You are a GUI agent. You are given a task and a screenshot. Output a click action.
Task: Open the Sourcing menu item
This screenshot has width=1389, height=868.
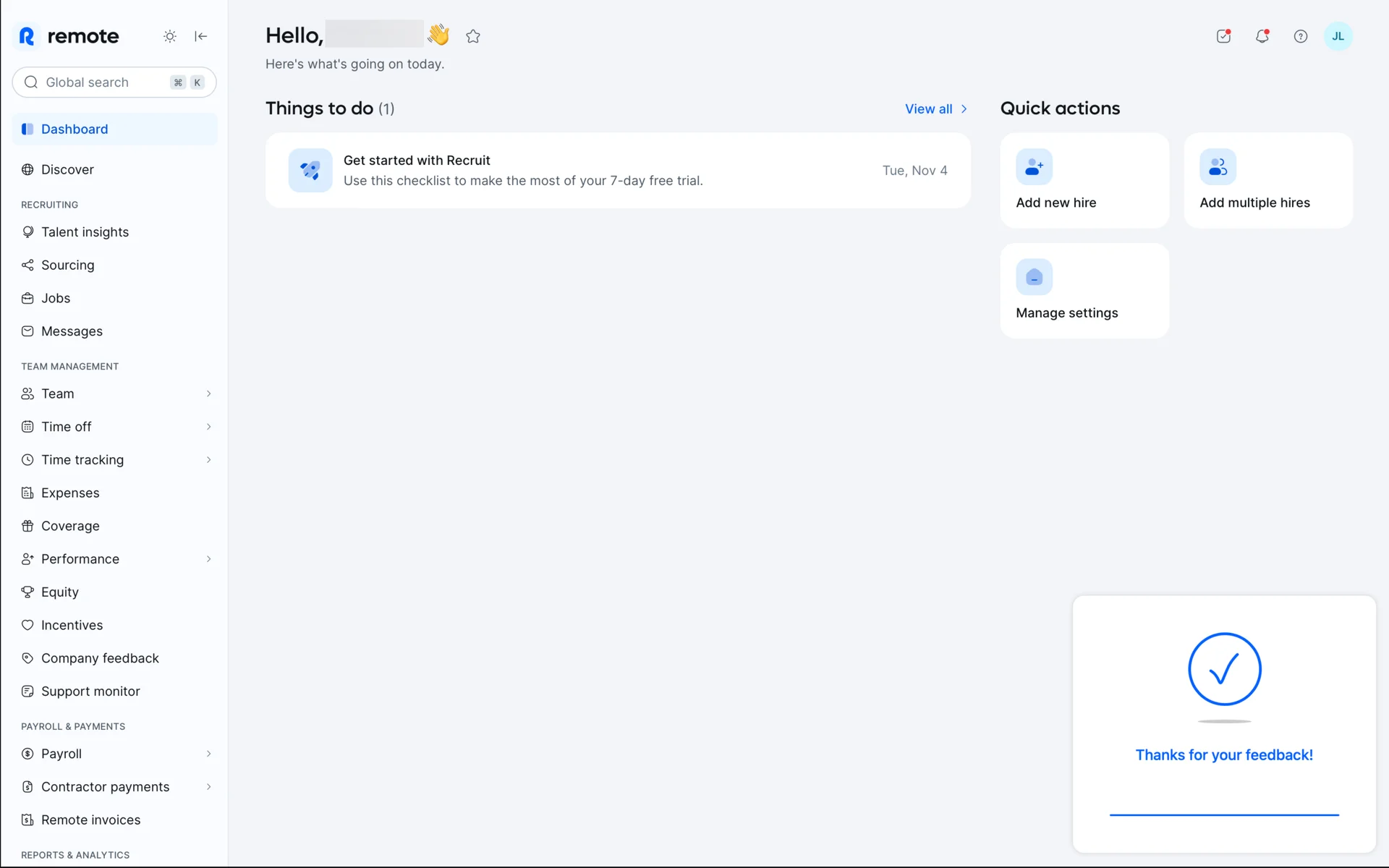pos(67,265)
